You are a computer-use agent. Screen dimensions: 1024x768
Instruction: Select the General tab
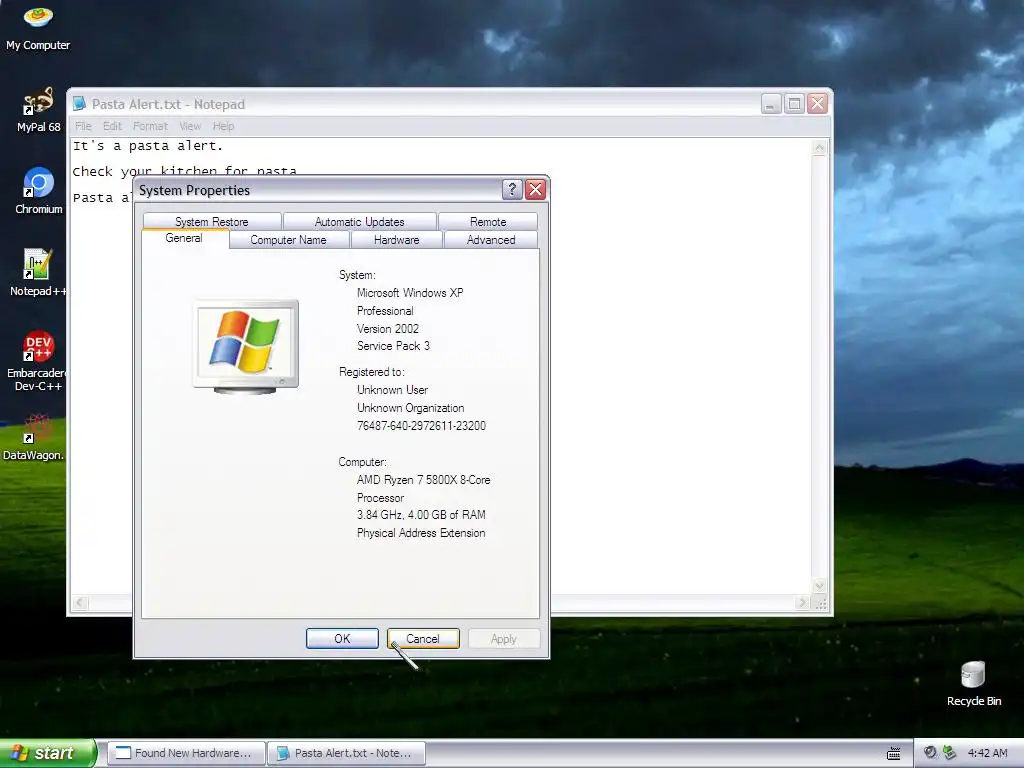pos(184,238)
